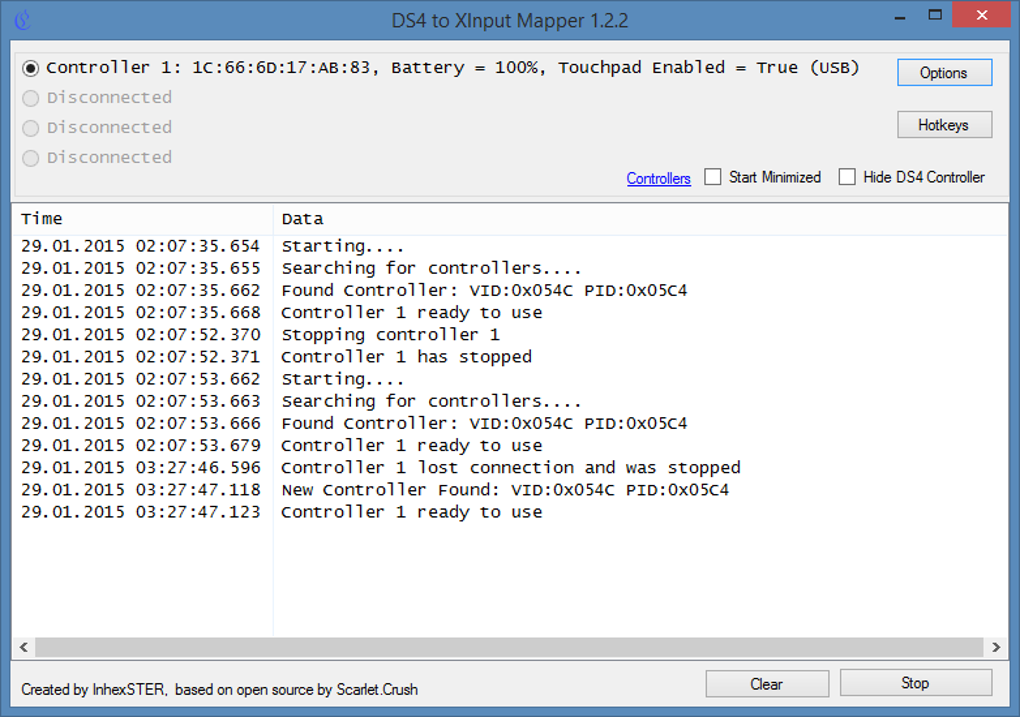The width and height of the screenshot is (1020, 717).
Task: Select the Controller 1 radio button
Action: (31, 68)
